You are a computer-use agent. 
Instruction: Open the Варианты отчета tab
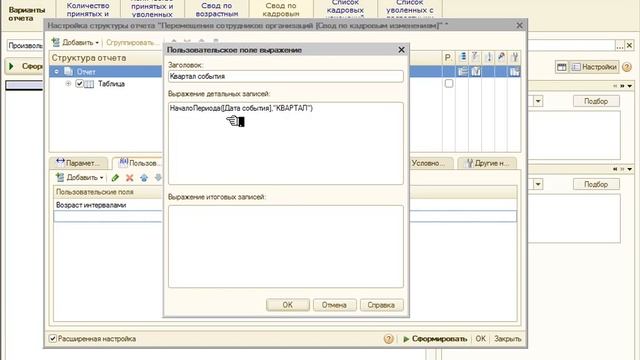click(x=27, y=13)
